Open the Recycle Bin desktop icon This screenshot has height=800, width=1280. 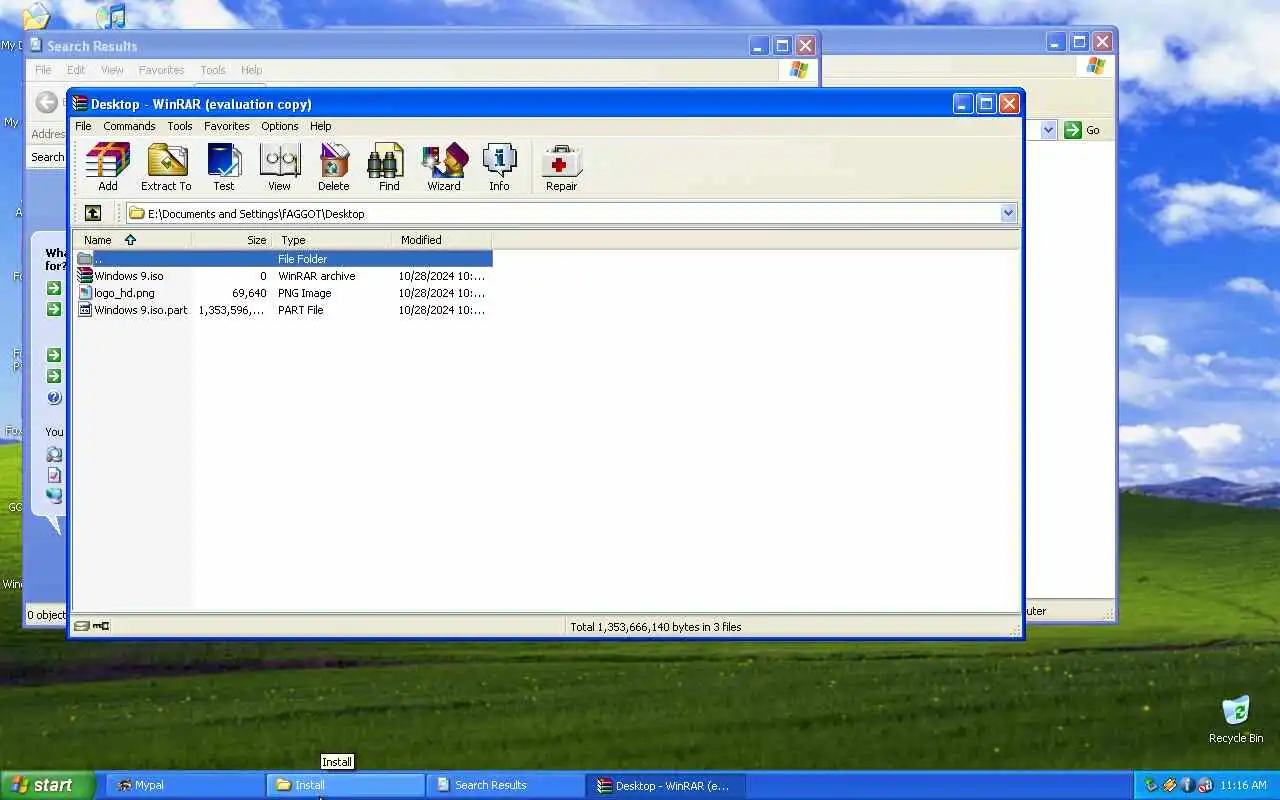point(1236,719)
